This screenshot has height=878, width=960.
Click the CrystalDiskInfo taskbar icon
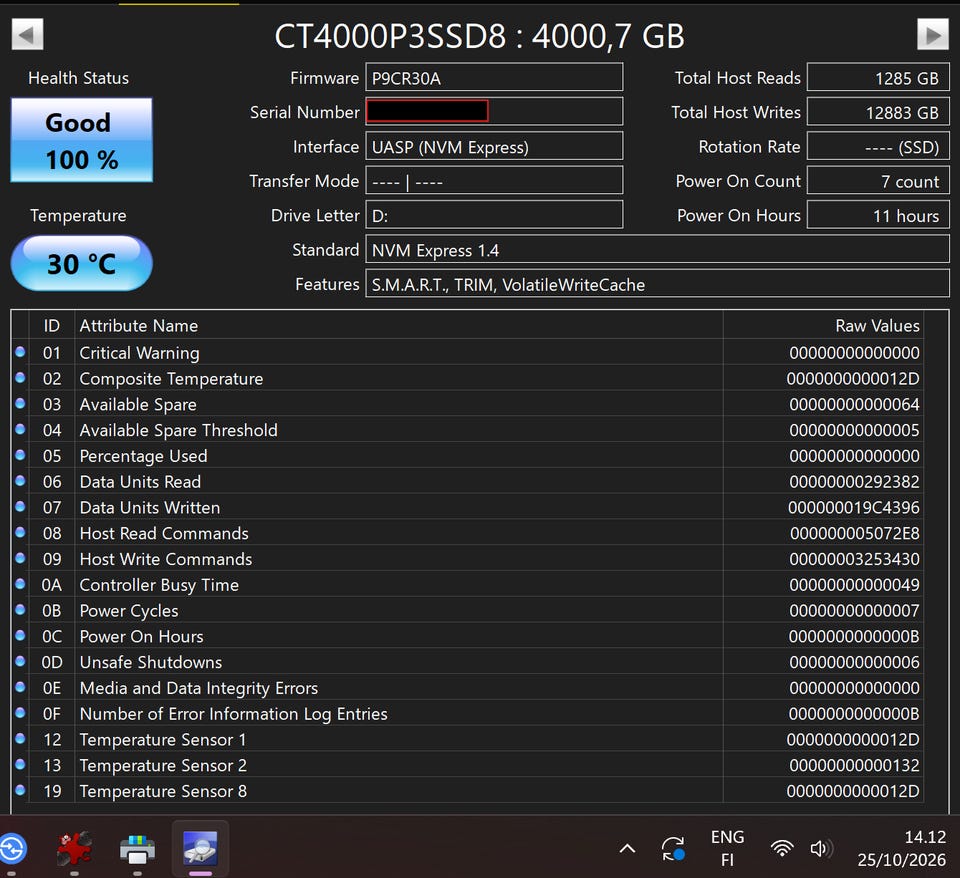[200, 849]
